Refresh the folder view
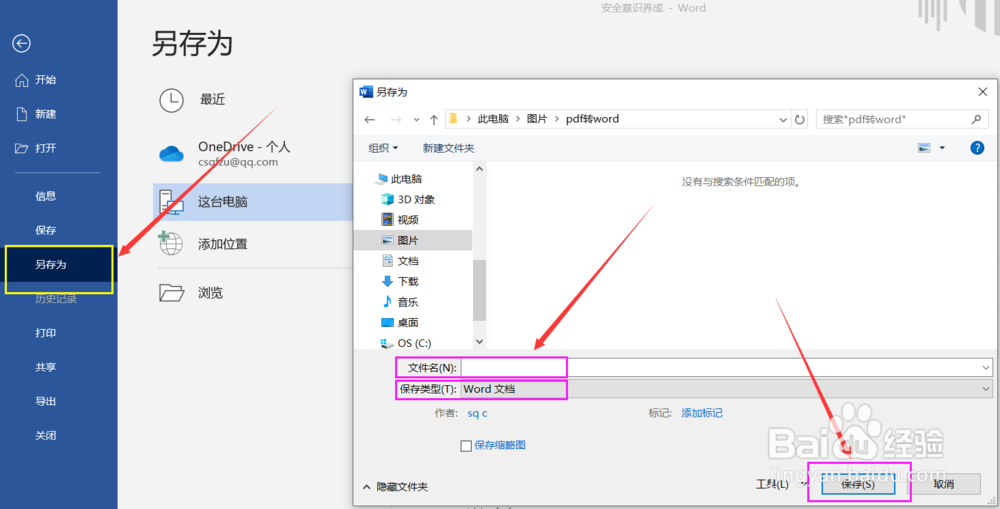Image resolution: width=1000 pixels, height=509 pixels. (799, 119)
